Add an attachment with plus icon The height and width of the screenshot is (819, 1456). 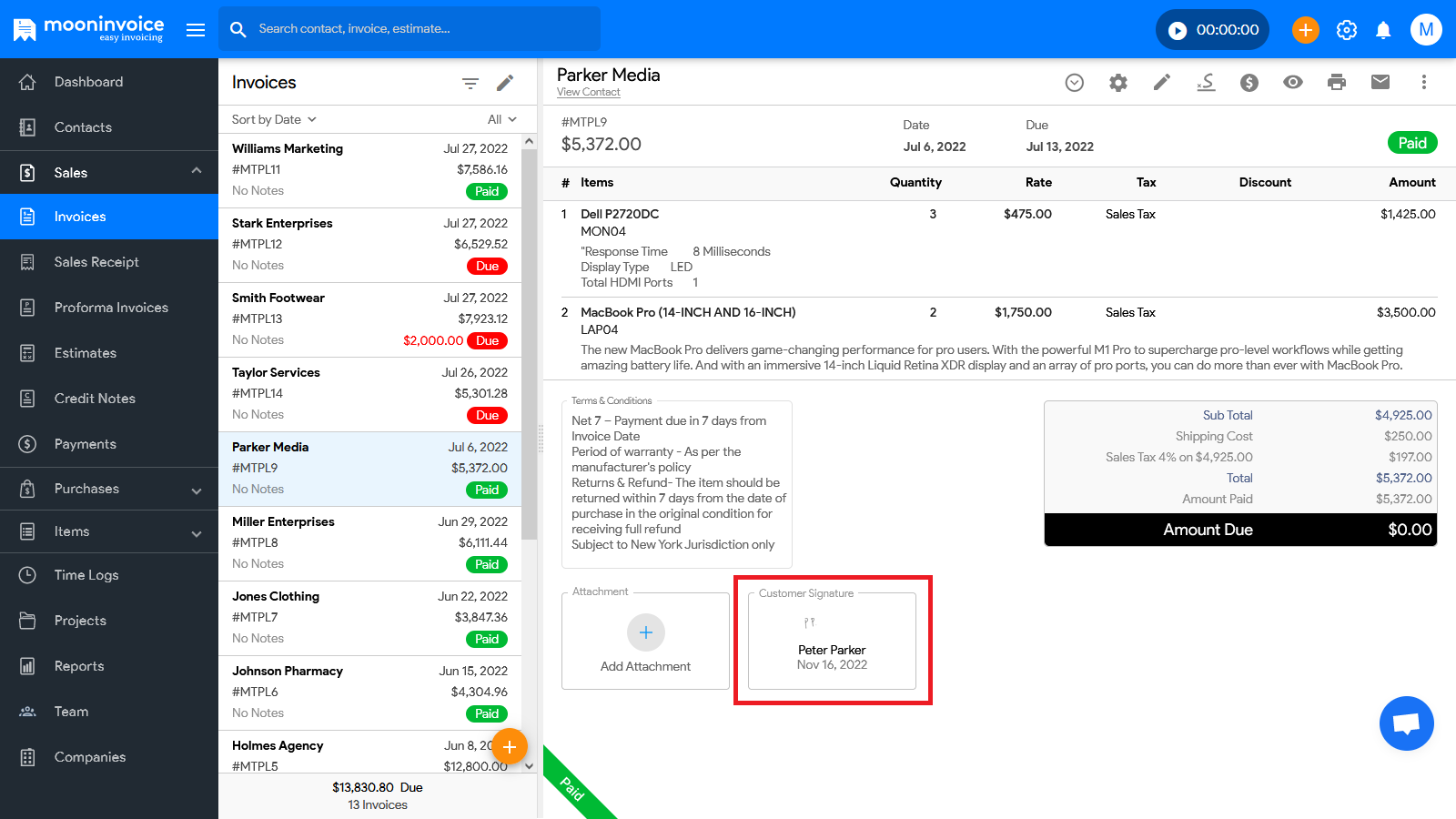[x=646, y=632]
